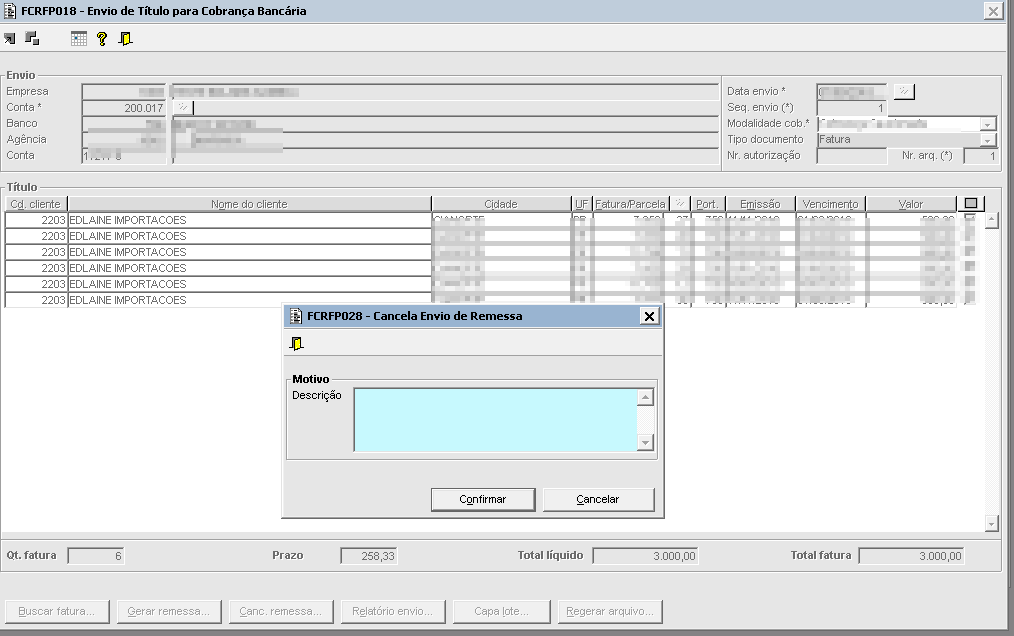Click document icon in FCRFP018 window title
The width and height of the screenshot is (1014, 636).
10,10
